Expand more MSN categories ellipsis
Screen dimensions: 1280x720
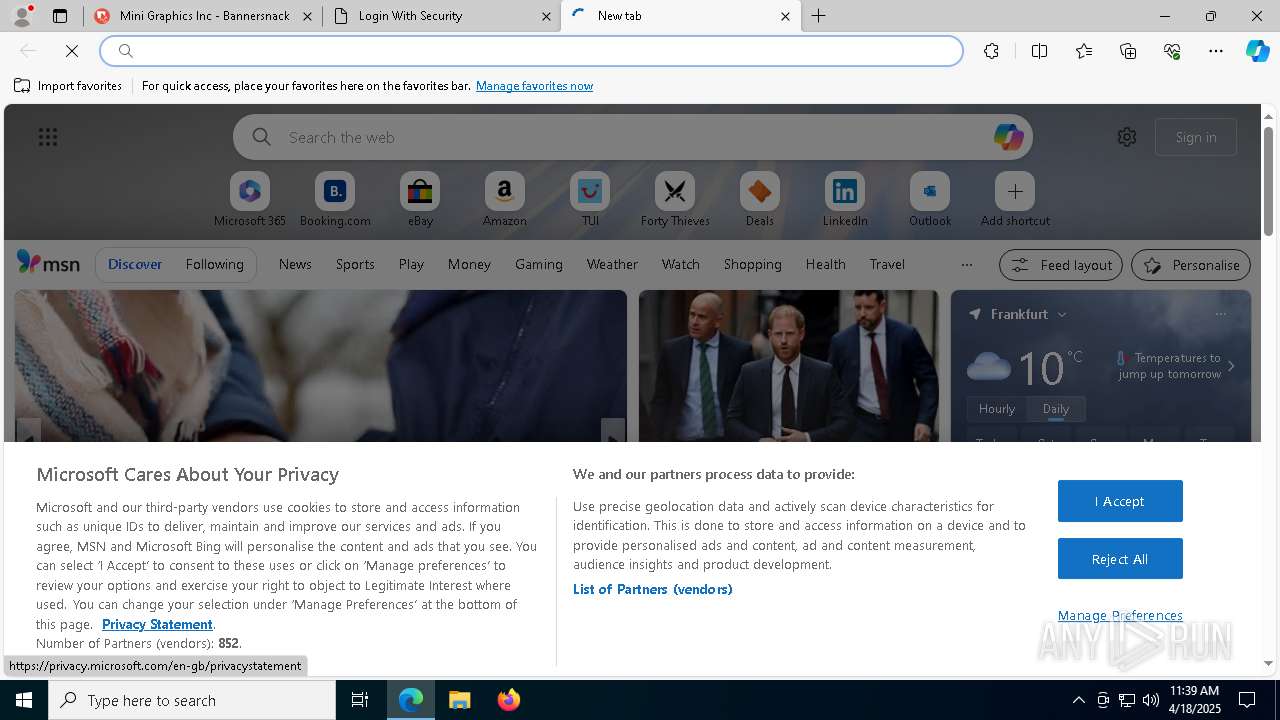coord(966,265)
